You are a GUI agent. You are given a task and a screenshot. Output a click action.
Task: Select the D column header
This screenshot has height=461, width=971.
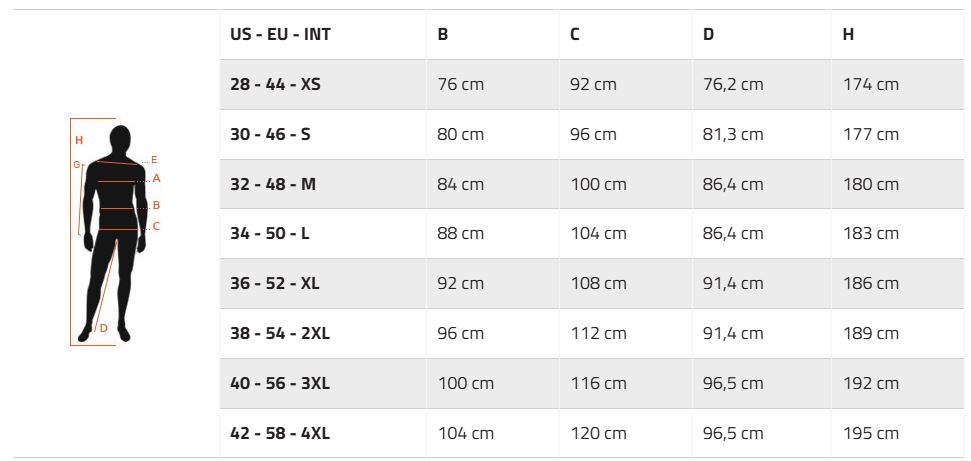tap(708, 34)
